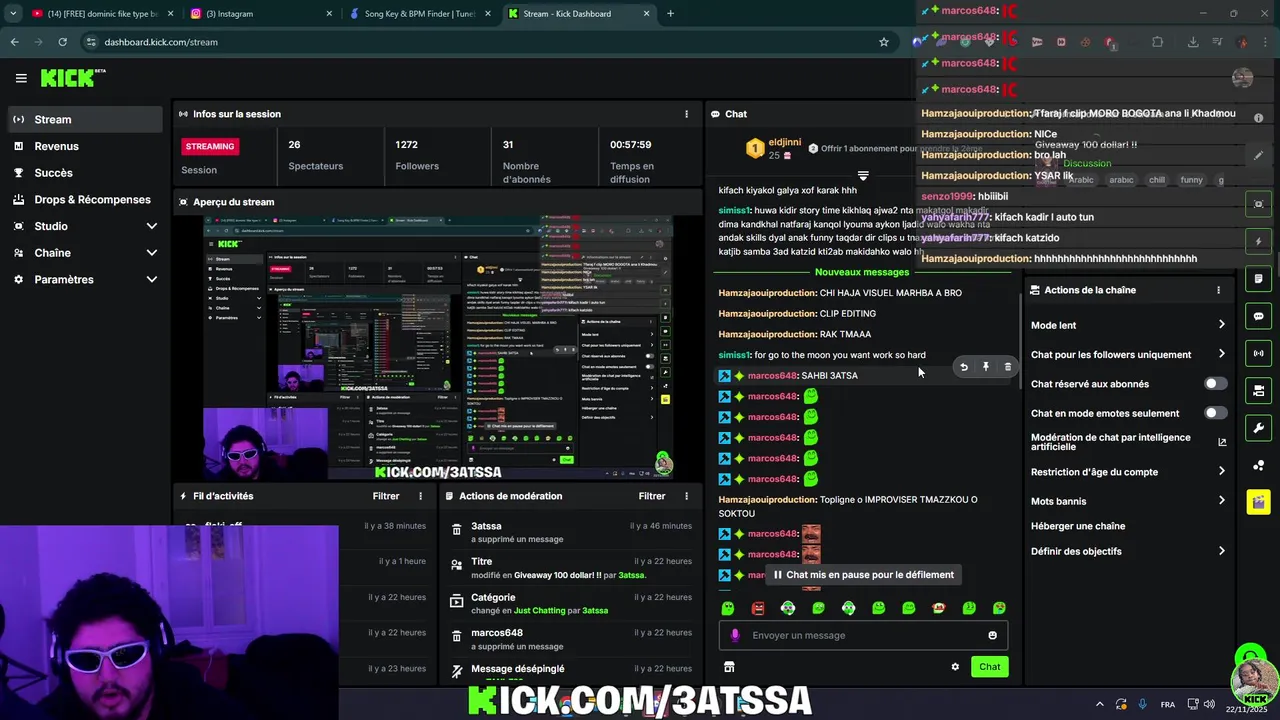
Task: Switch to Song Key & BPM Finder tab
Action: pyautogui.click(x=418, y=14)
